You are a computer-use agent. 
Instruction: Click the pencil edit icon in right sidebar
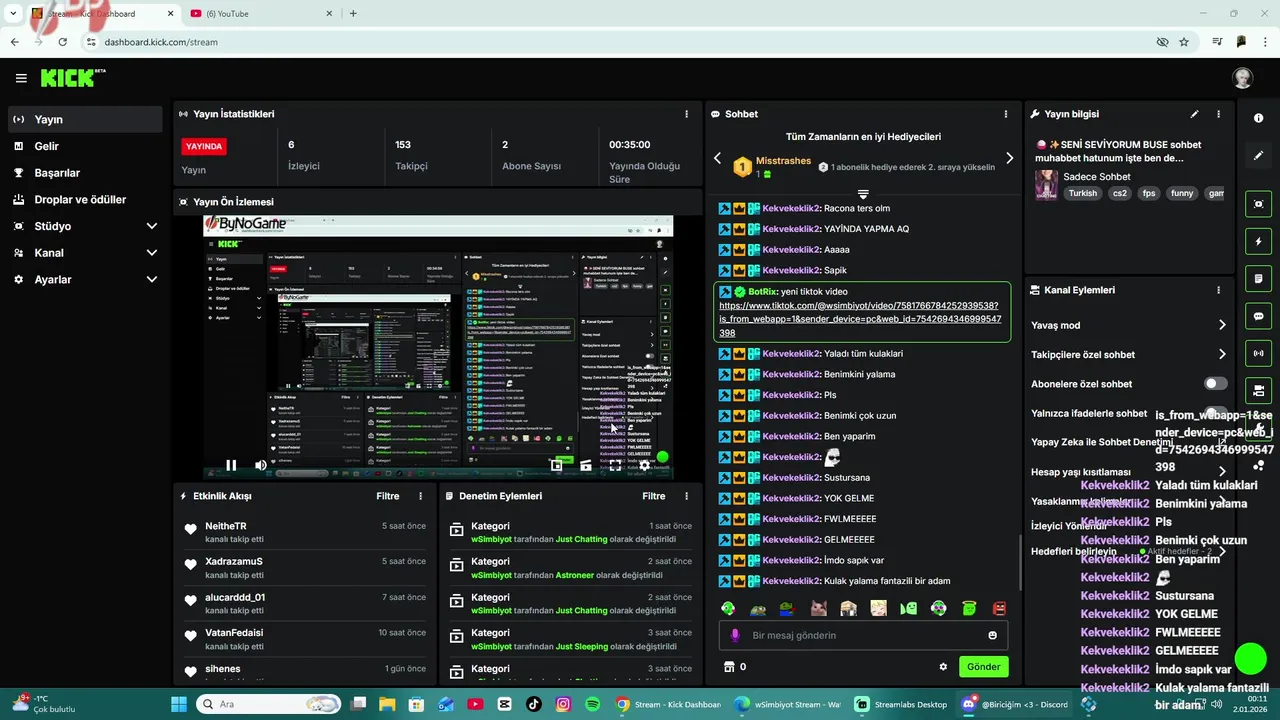tap(1258, 156)
